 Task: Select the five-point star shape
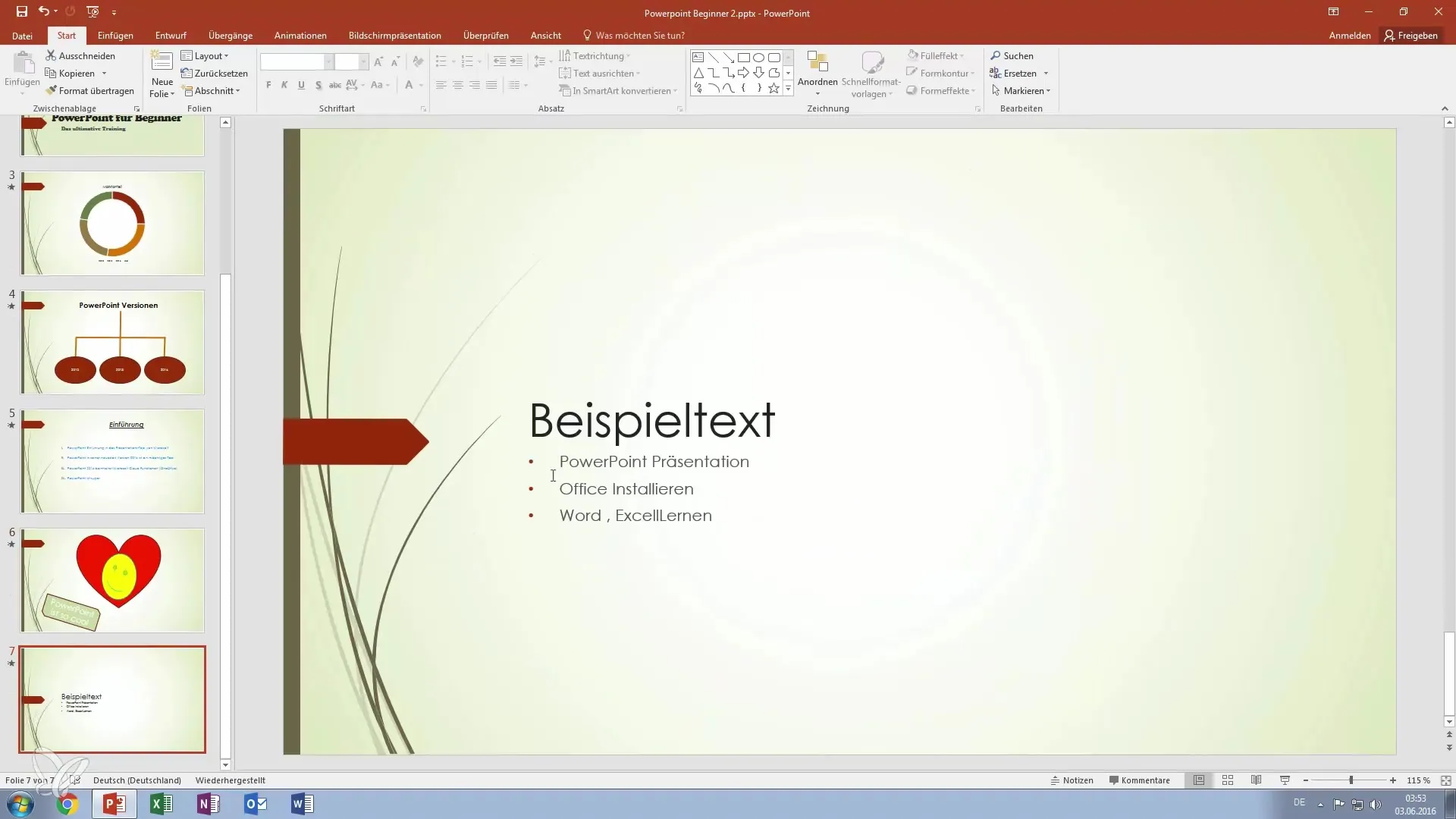click(773, 88)
